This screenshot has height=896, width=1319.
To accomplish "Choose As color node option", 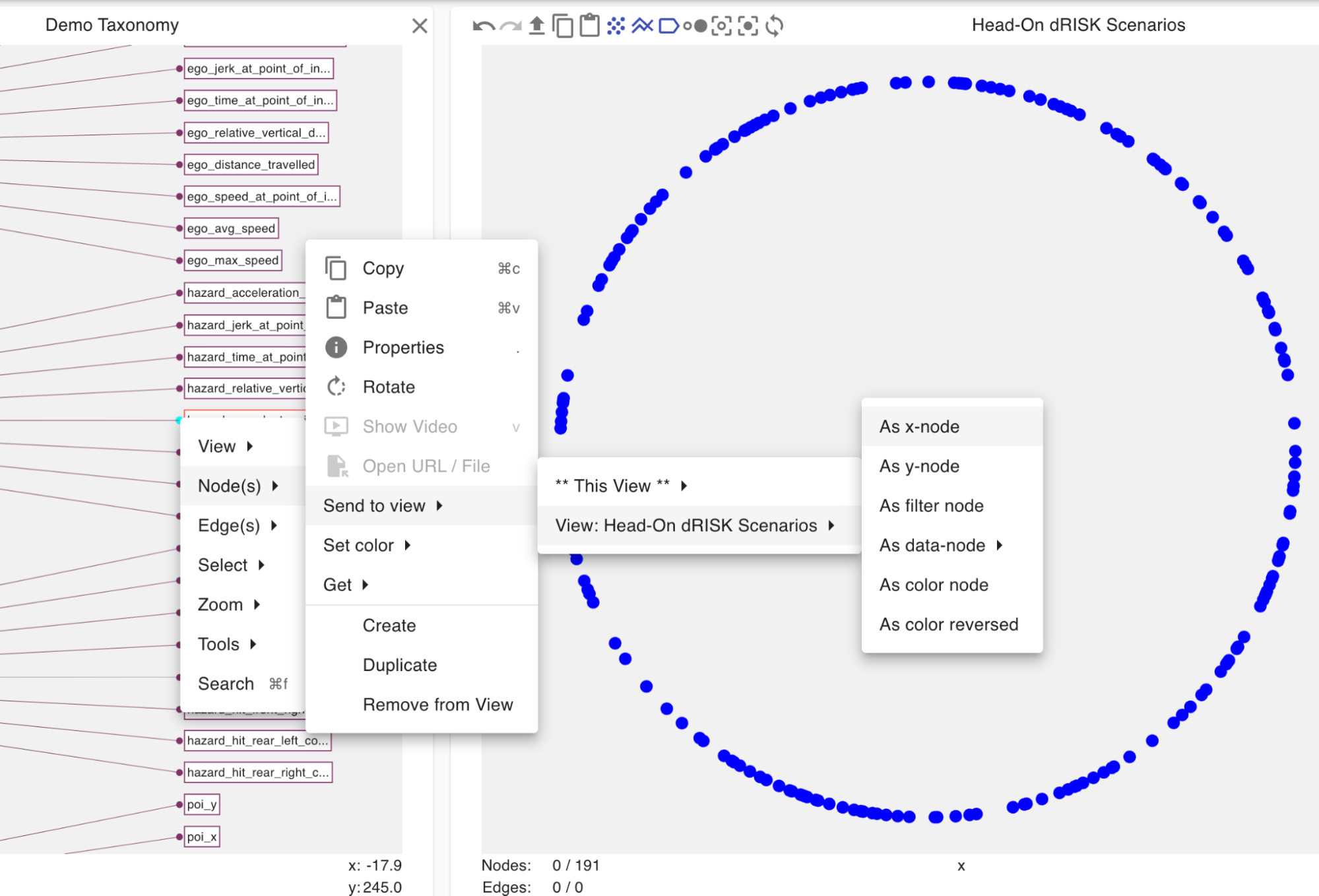I will click(933, 585).
